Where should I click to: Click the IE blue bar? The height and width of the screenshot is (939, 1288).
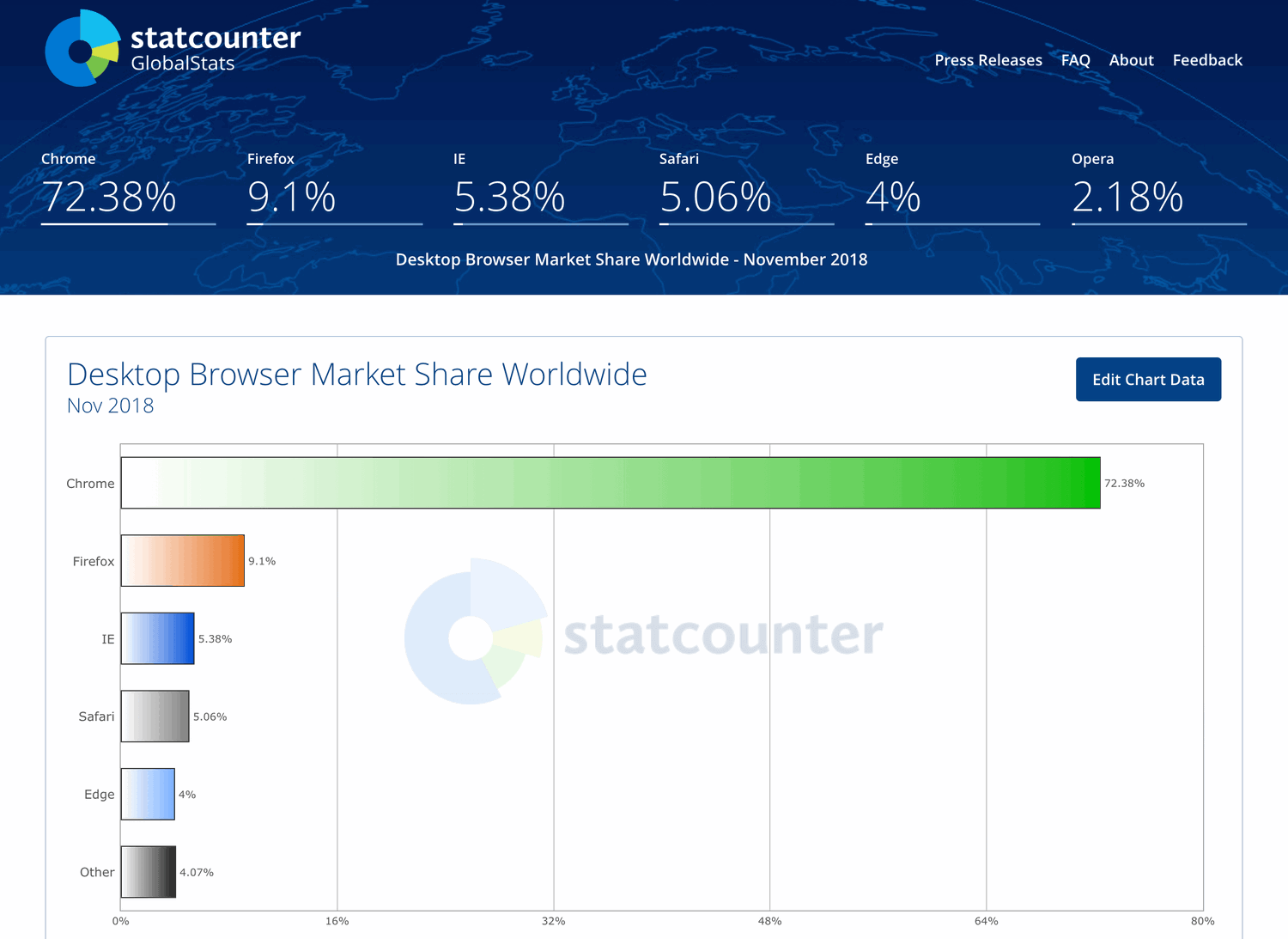[158, 638]
